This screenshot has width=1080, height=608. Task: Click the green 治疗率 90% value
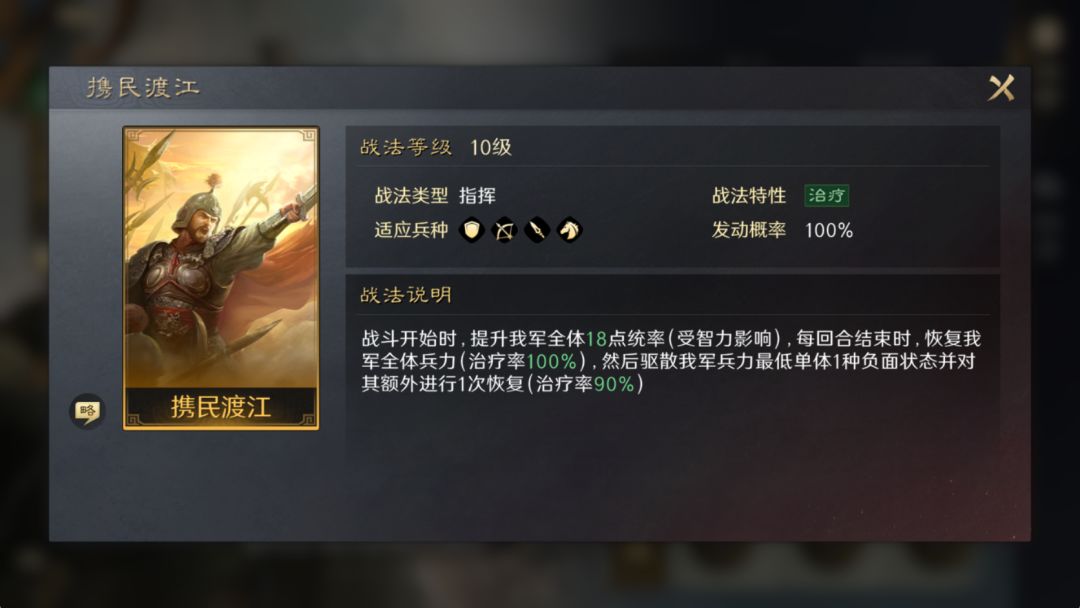[x=614, y=384]
